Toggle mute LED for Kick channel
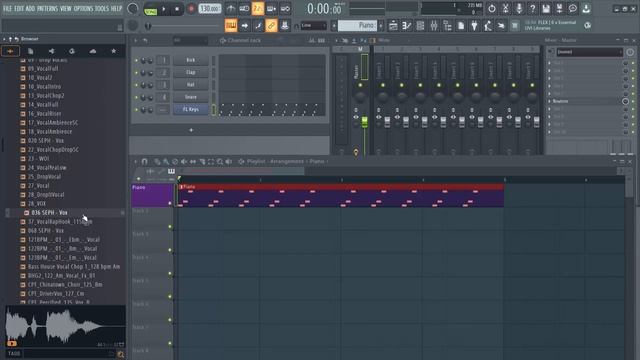 tap(136, 60)
